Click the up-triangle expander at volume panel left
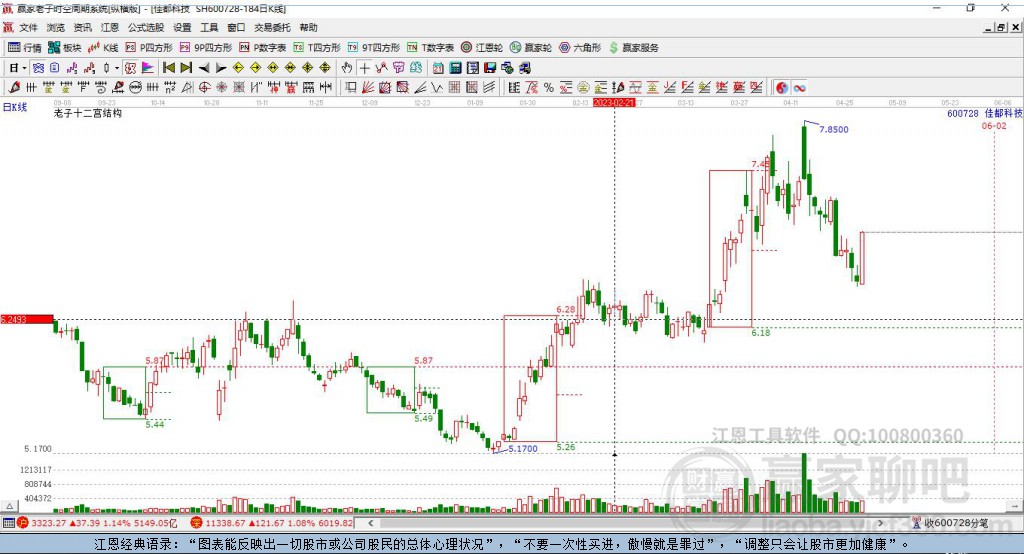The width and height of the screenshot is (1024, 554). [x=9, y=506]
